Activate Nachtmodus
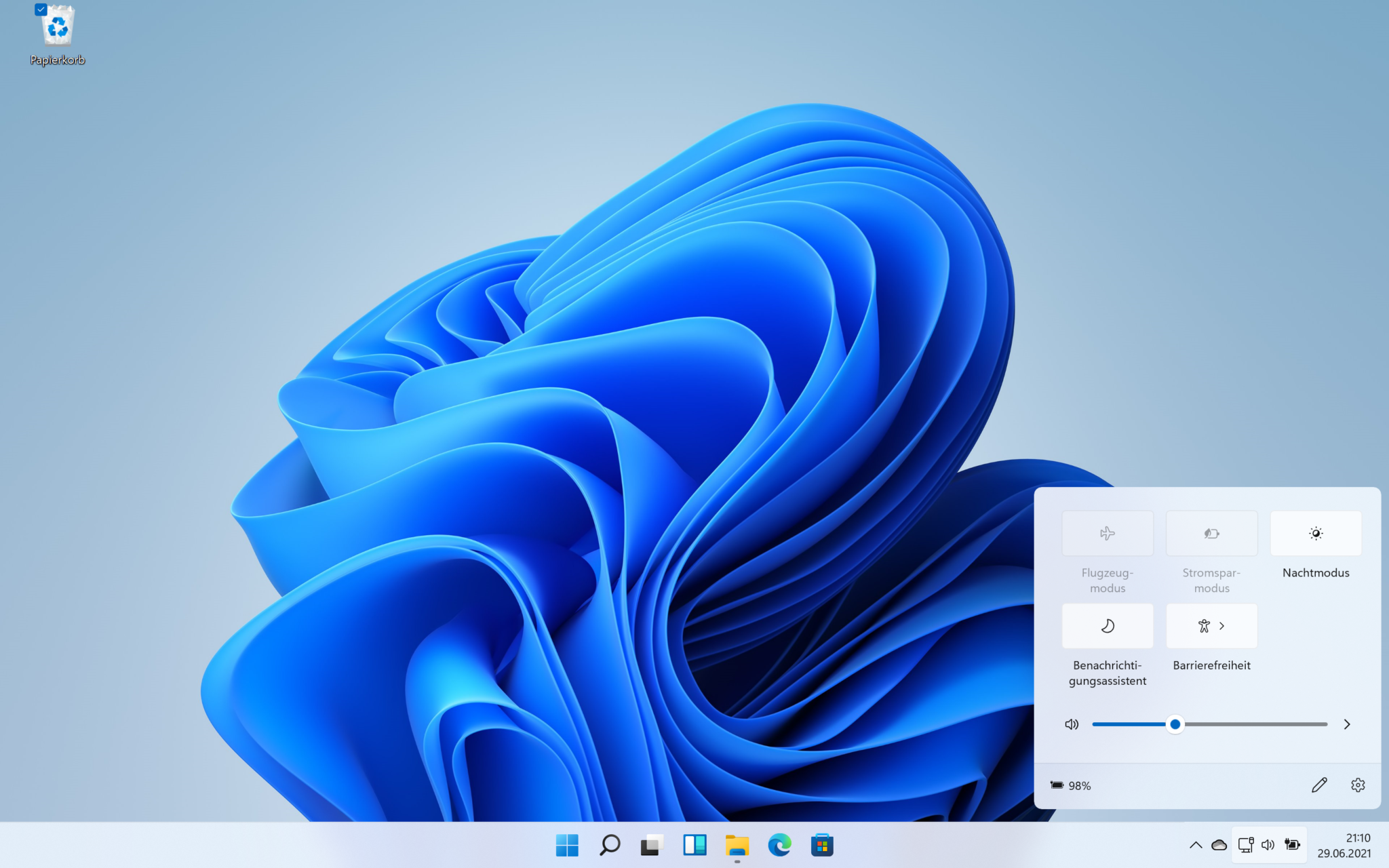Image resolution: width=1389 pixels, height=868 pixels. pyautogui.click(x=1315, y=533)
